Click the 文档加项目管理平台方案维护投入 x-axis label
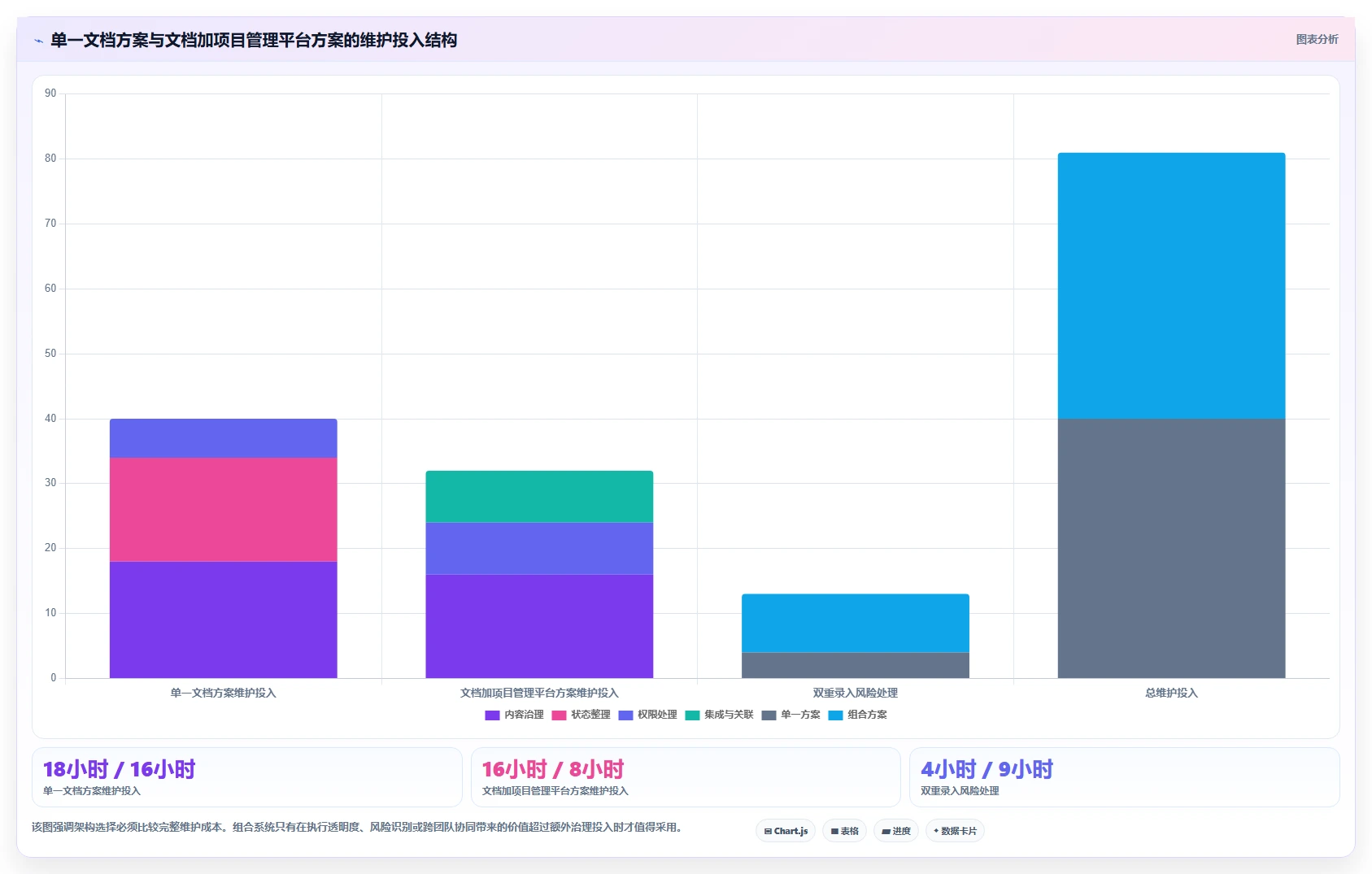 pyautogui.click(x=539, y=694)
